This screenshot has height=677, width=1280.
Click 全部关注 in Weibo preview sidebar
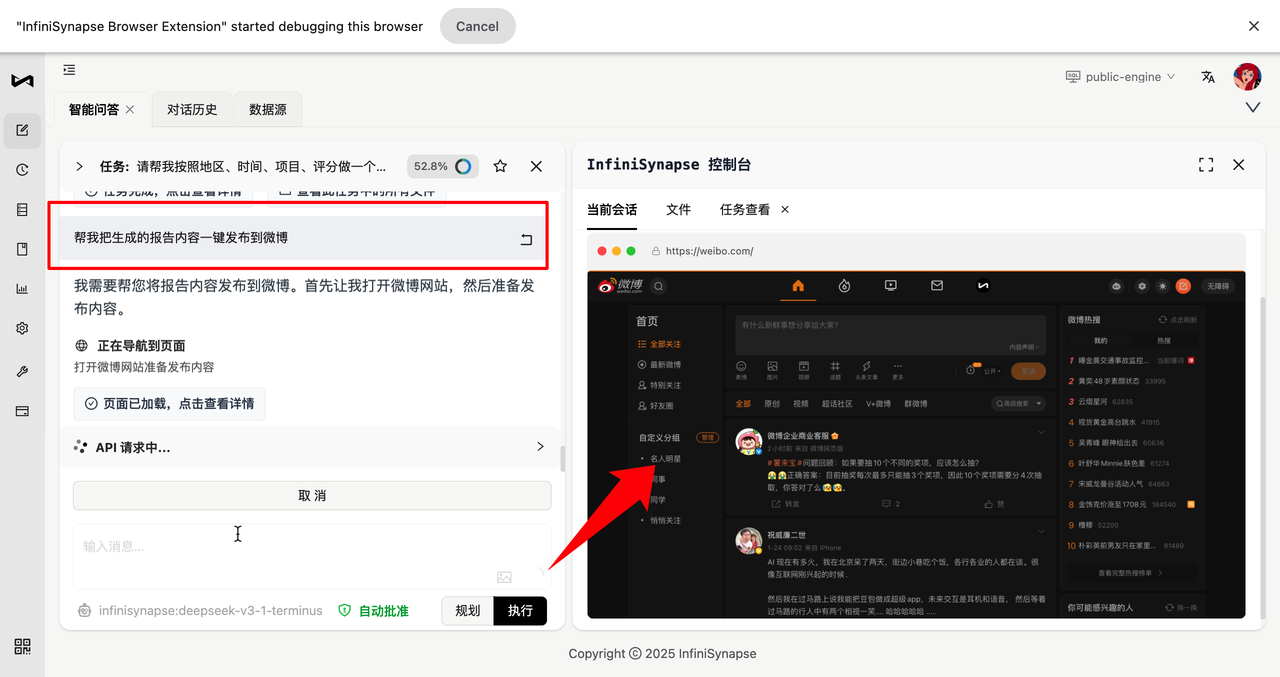[x=665, y=344]
